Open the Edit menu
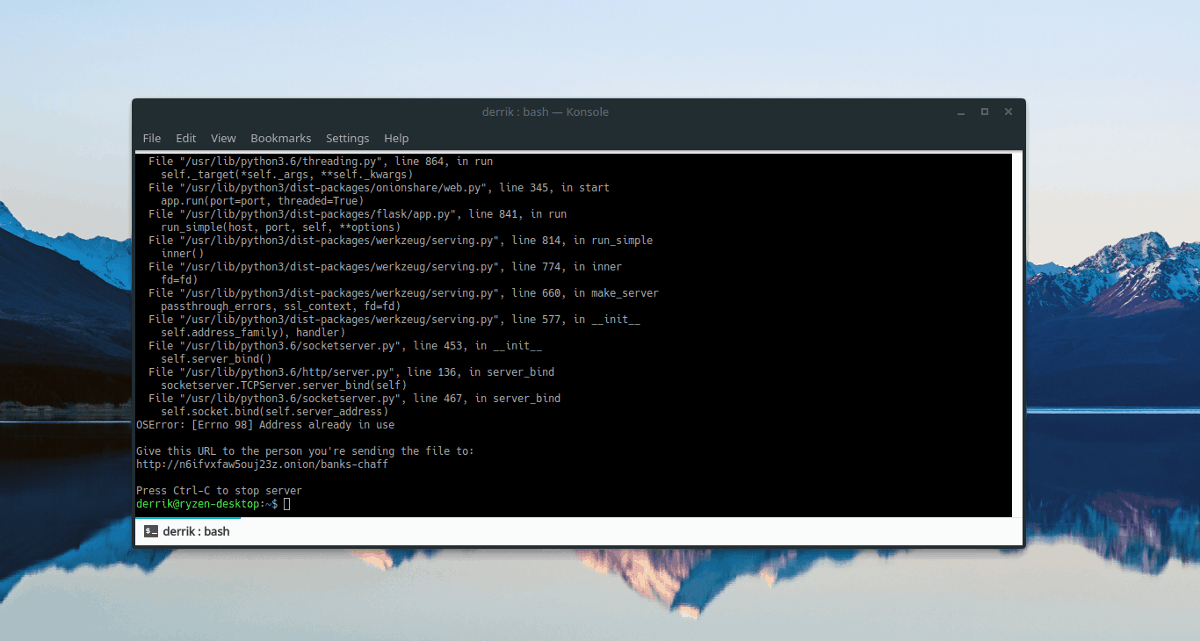Image resolution: width=1200 pixels, height=641 pixels. pos(186,138)
